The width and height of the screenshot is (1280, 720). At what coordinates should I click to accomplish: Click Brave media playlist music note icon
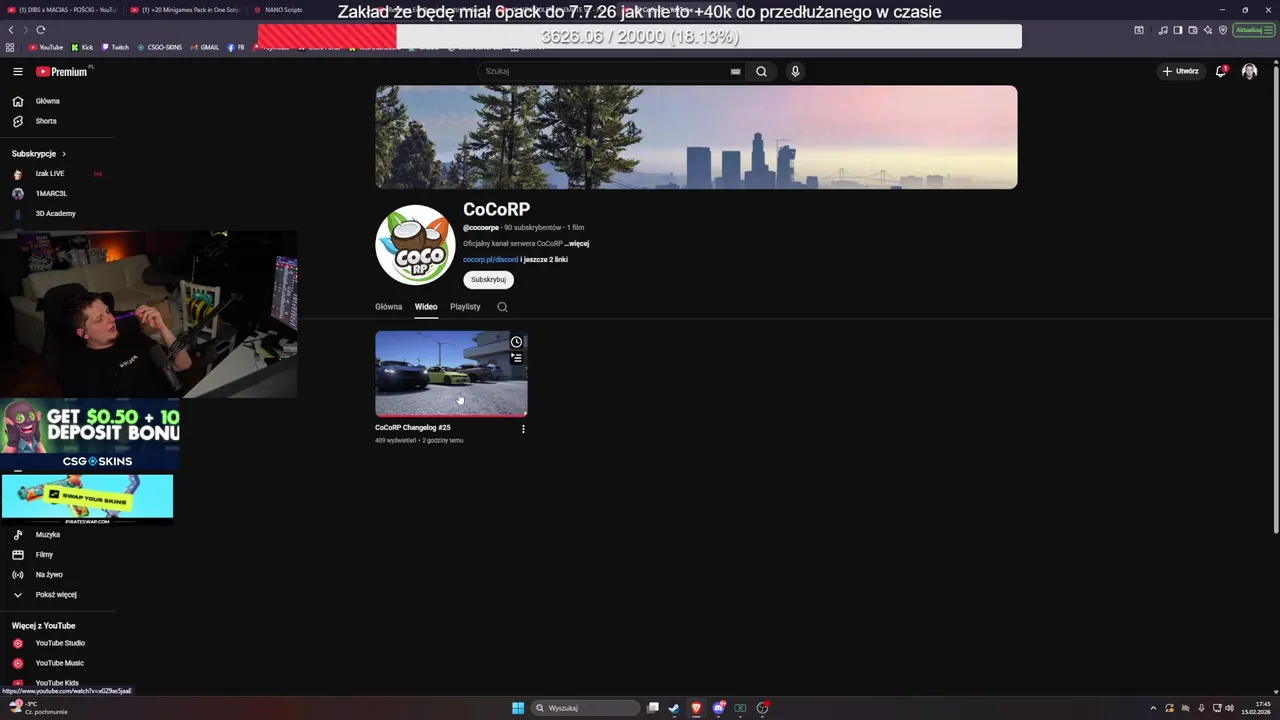pos(1163,30)
